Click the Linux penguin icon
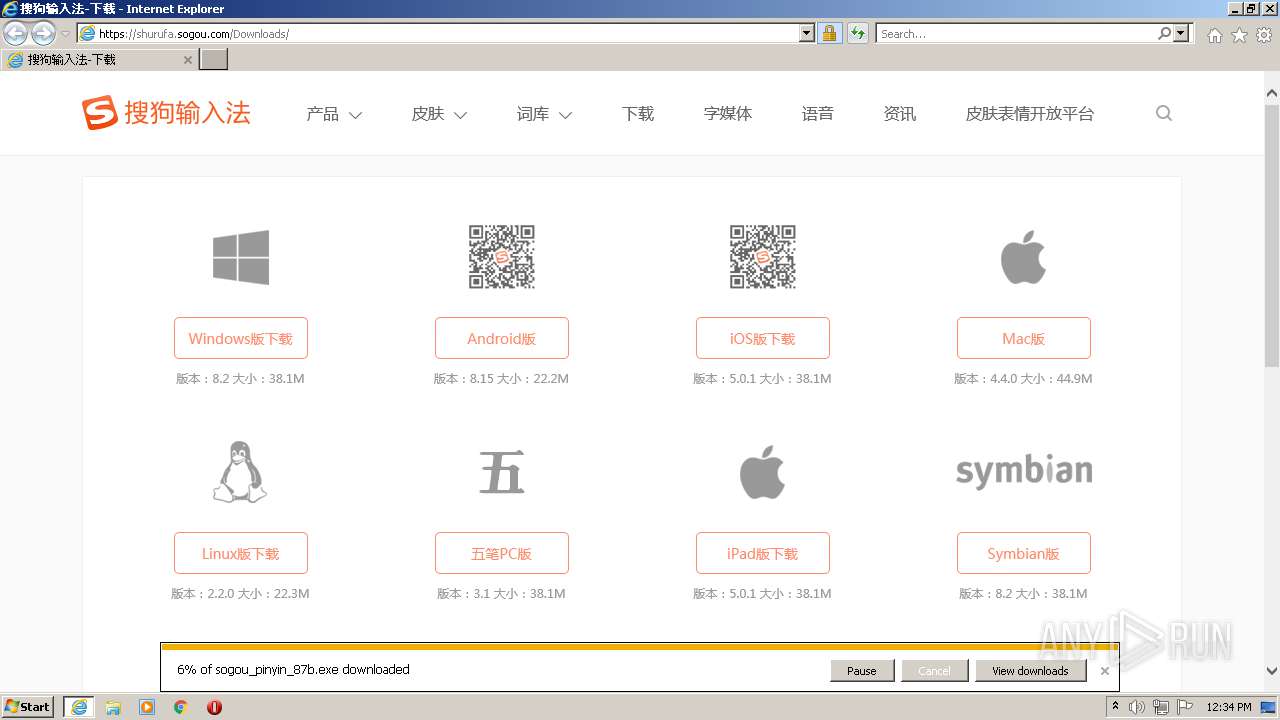This screenshot has width=1280, height=720. coord(241,472)
